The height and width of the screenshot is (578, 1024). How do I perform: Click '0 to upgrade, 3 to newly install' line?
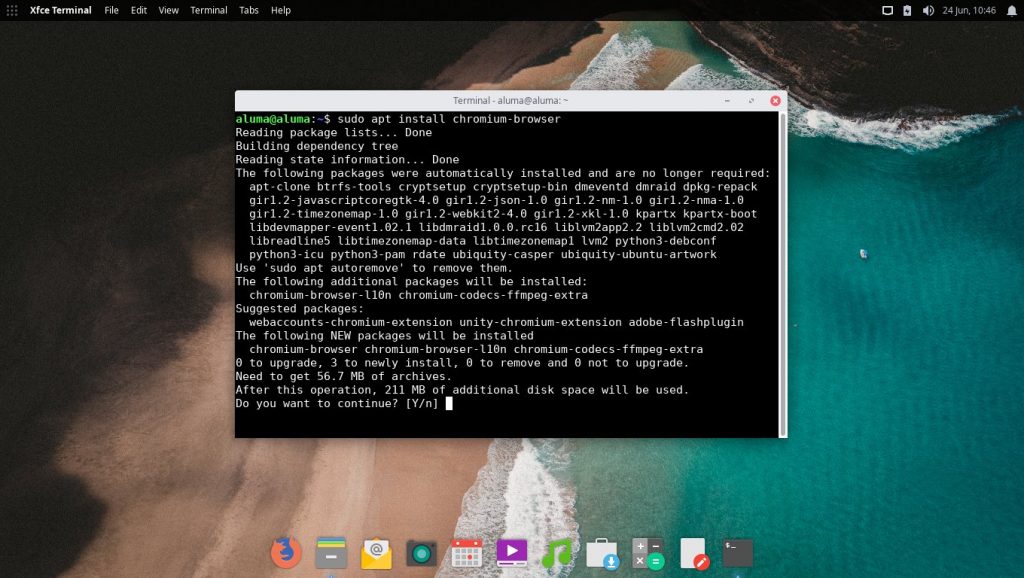click(462, 362)
